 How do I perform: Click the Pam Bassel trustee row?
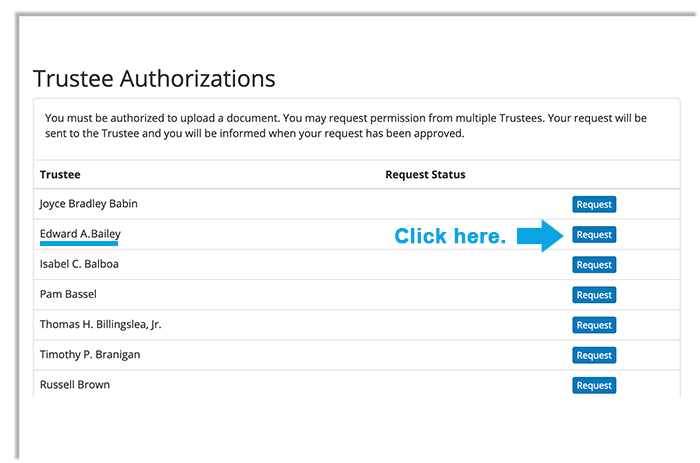[357, 295]
